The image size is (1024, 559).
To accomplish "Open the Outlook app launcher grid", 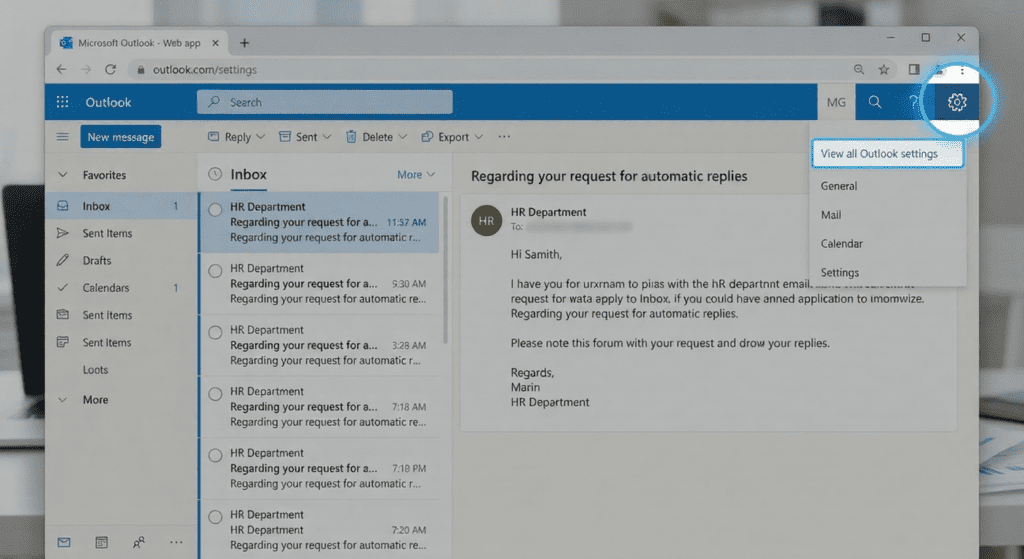I will point(62,102).
